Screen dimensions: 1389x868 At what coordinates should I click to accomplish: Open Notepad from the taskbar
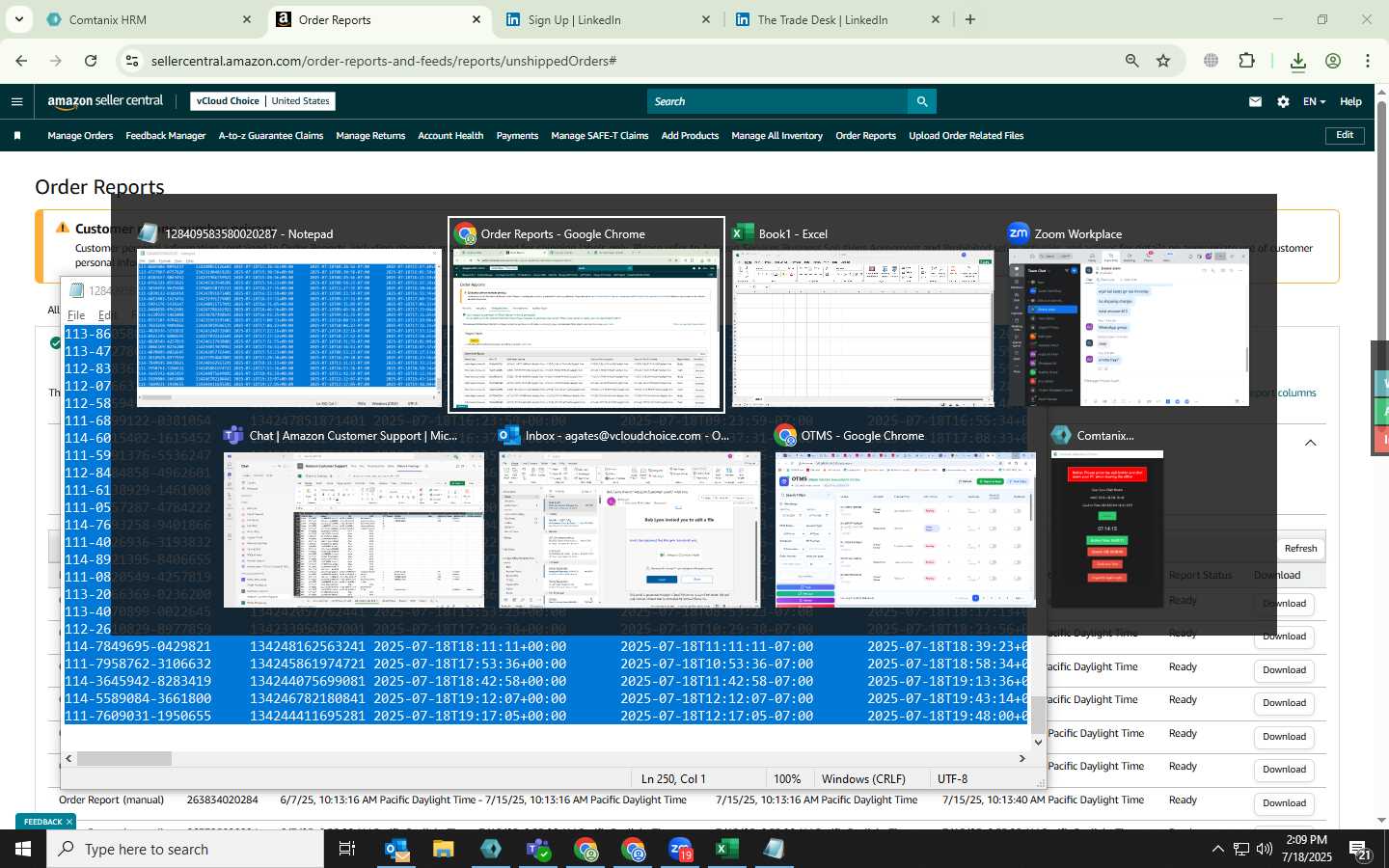tap(774, 849)
